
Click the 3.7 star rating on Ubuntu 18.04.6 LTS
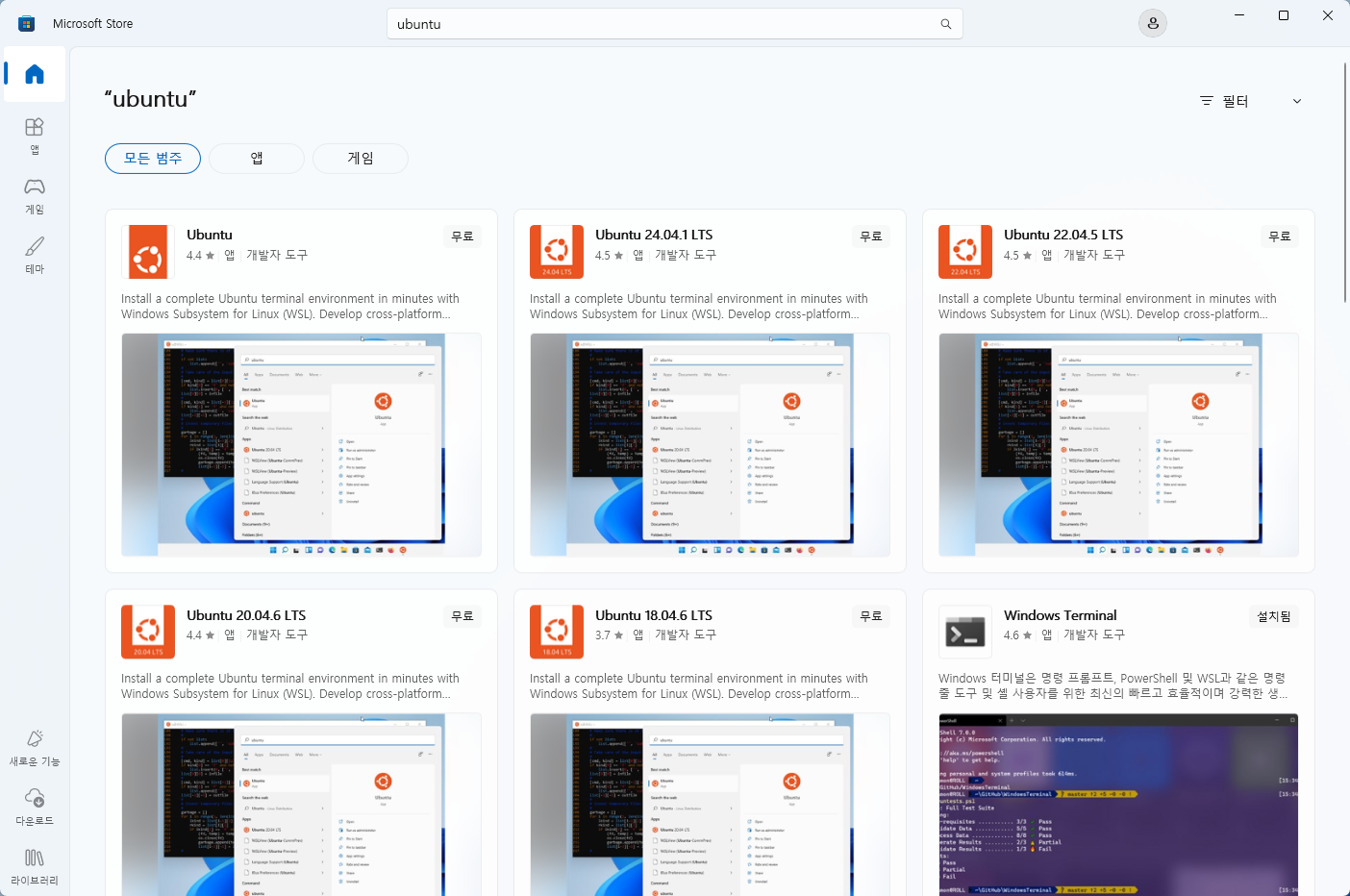pos(610,635)
